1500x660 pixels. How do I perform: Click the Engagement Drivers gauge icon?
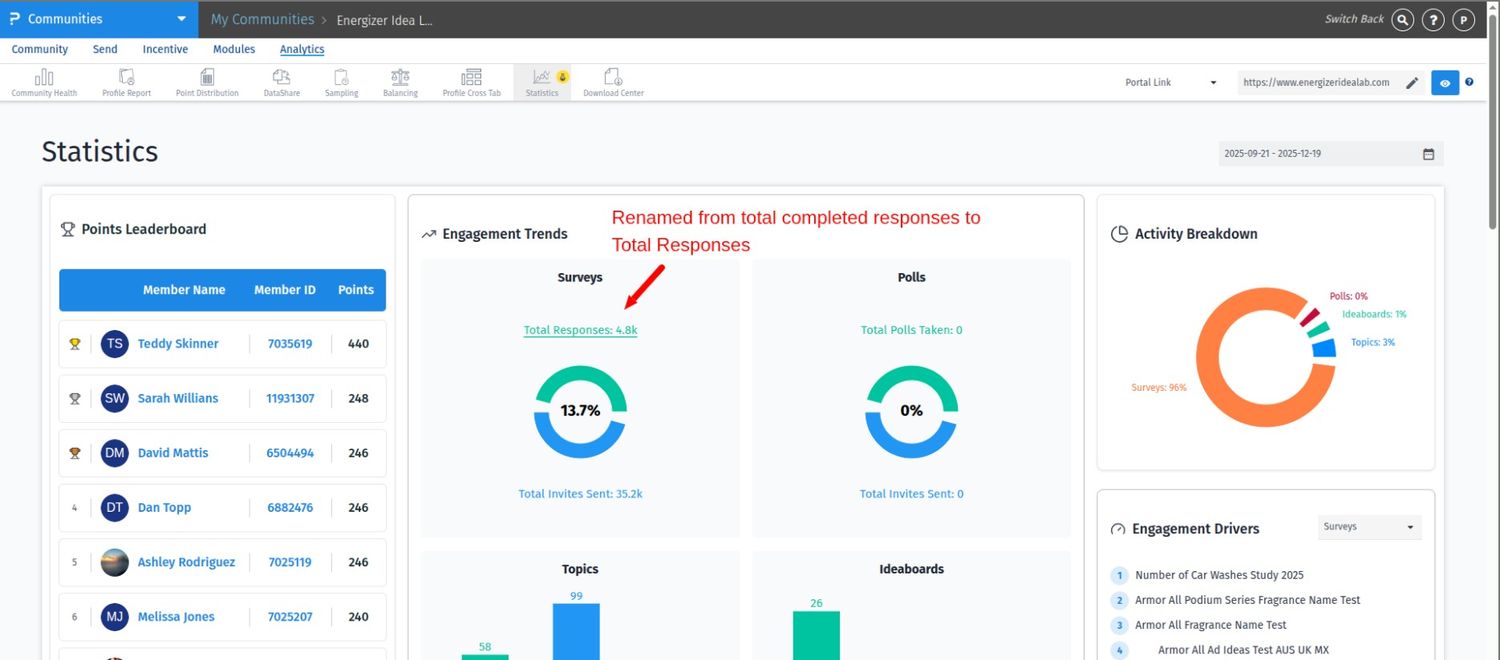pos(1118,529)
